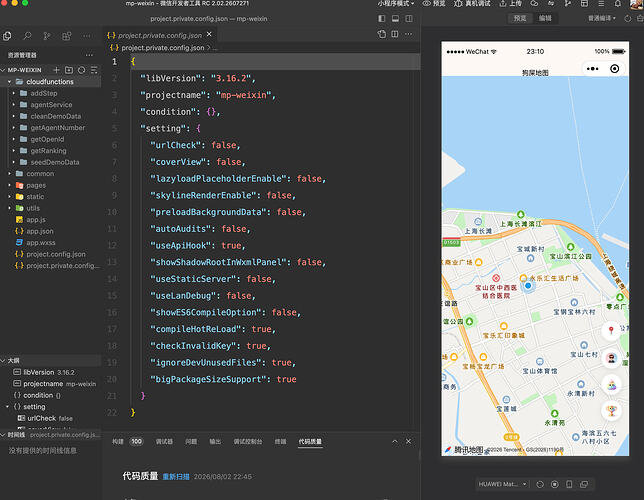Switch to the 终端 panel tab

(281, 442)
